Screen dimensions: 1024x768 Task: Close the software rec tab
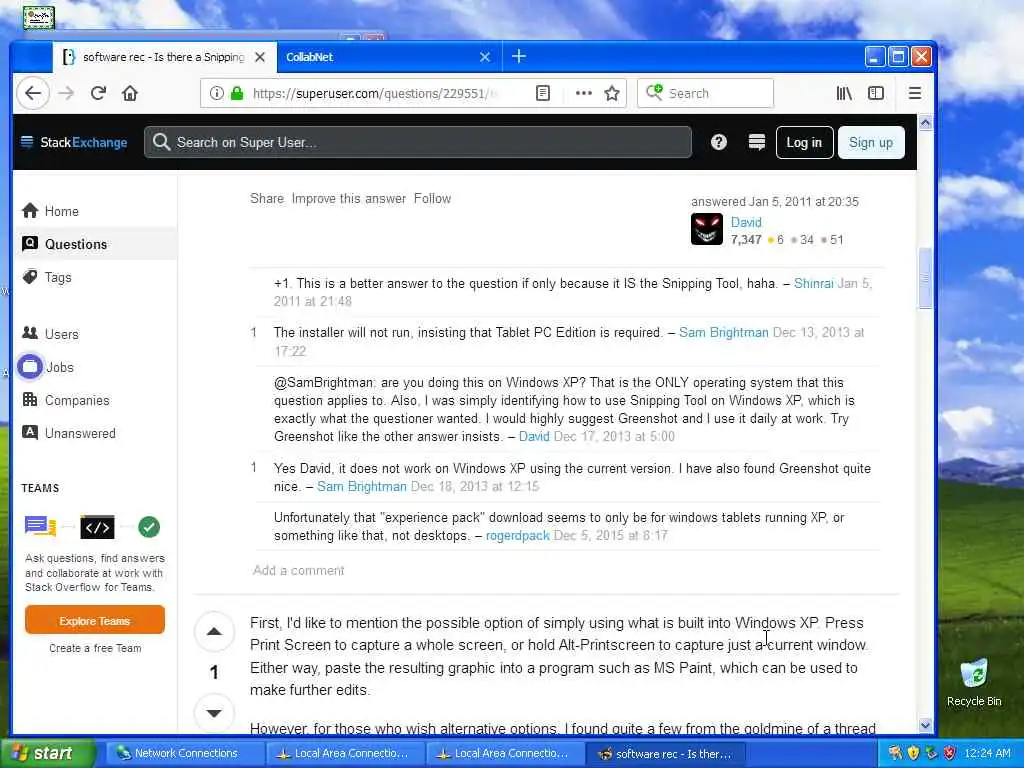(x=260, y=57)
